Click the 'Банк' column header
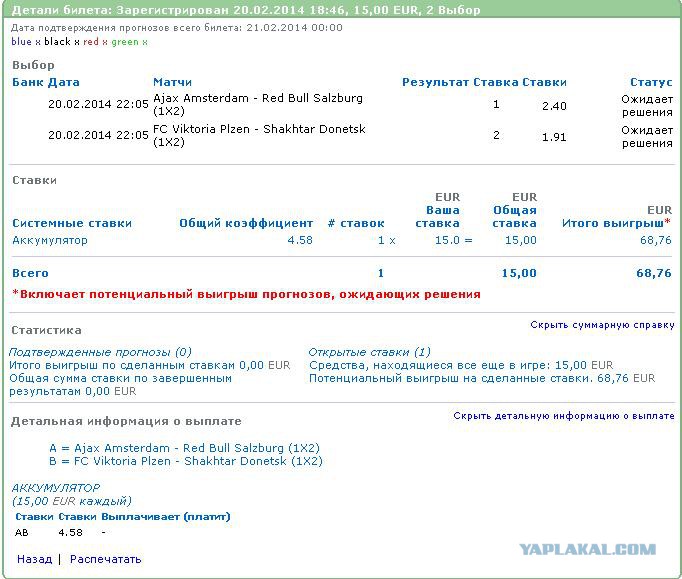The image size is (682, 579). (x=28, y=82)
